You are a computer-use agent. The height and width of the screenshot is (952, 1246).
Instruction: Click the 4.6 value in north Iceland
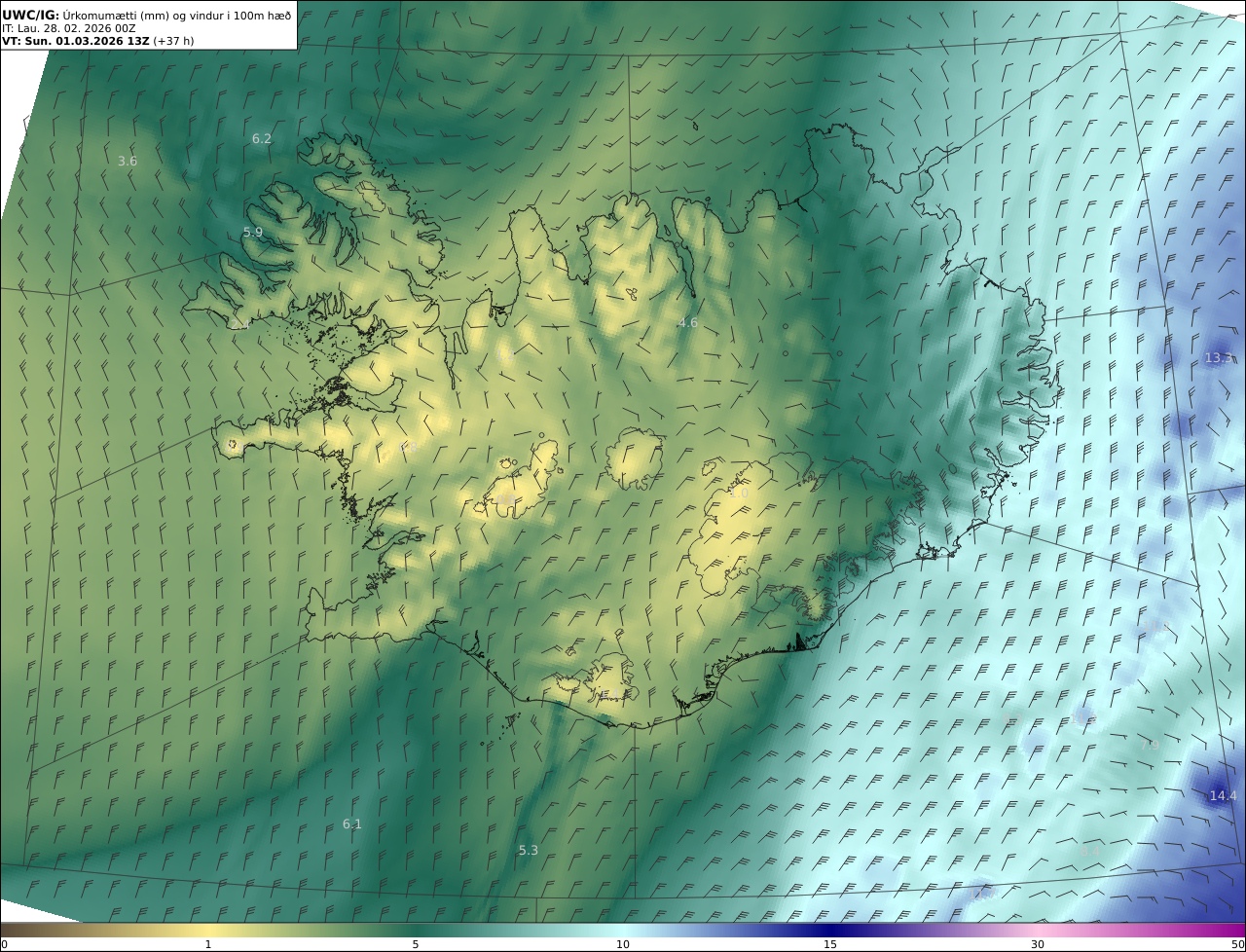click(688, 323)
